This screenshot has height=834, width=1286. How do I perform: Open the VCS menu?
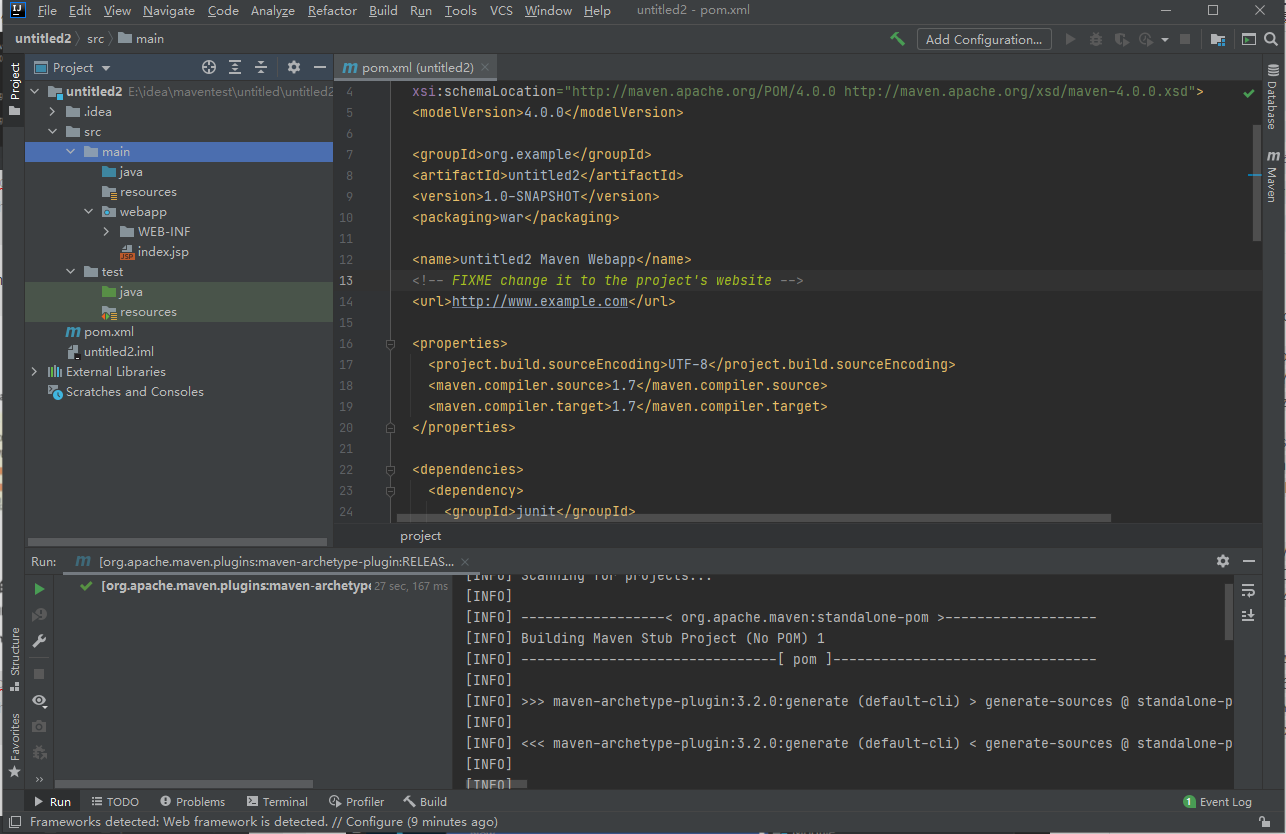(501, 11)
